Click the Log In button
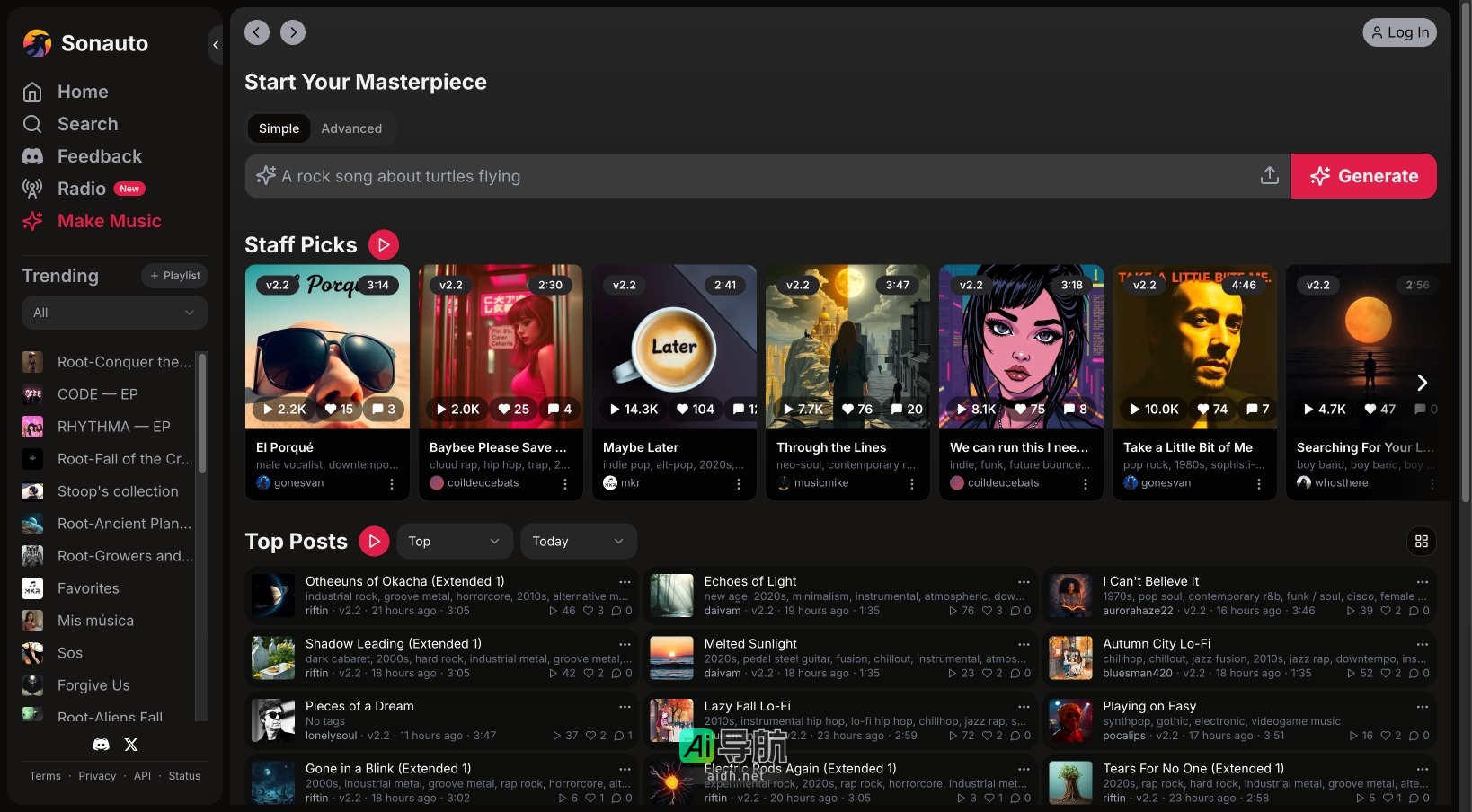The width and height of the screenshot is (1472, 812). pos(1399,32)
